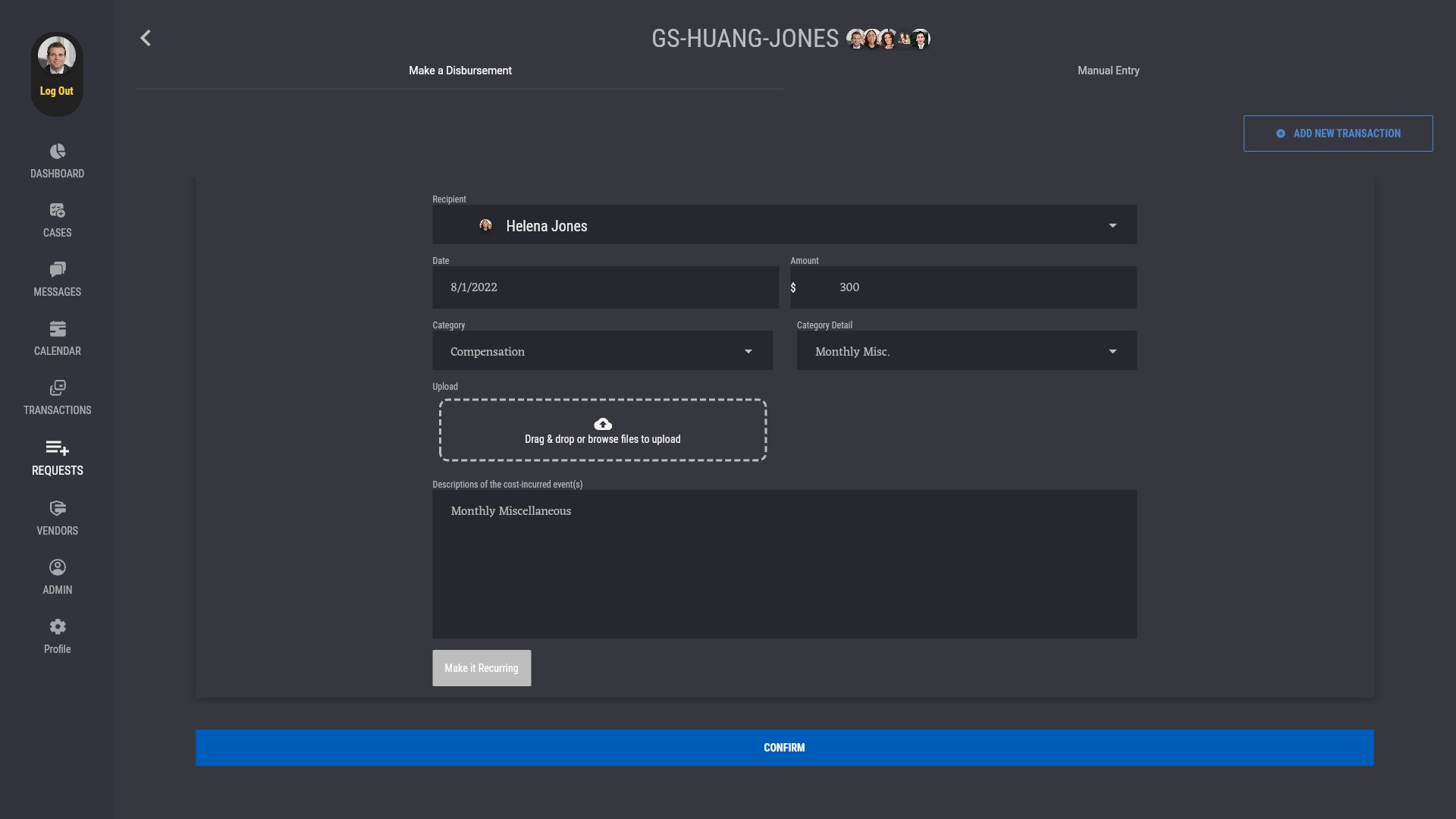Open the Vendors section icon
The height and width of the screenshot is (819, 1456).
point(58,508)
